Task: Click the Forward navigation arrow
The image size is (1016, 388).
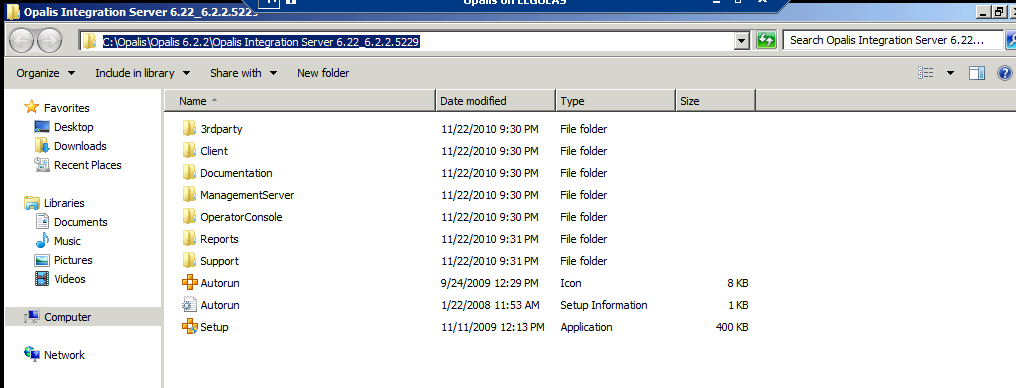Action: point(49,41)
